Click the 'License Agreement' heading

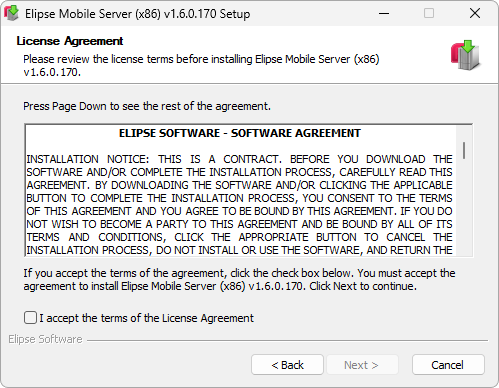[x=70, y=41]
